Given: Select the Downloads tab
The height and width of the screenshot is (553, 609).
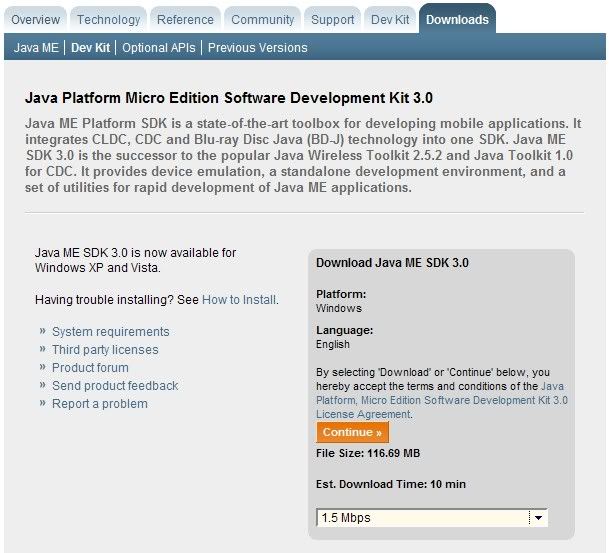Looking at the screenshot, I should click(x=457, y=19).
